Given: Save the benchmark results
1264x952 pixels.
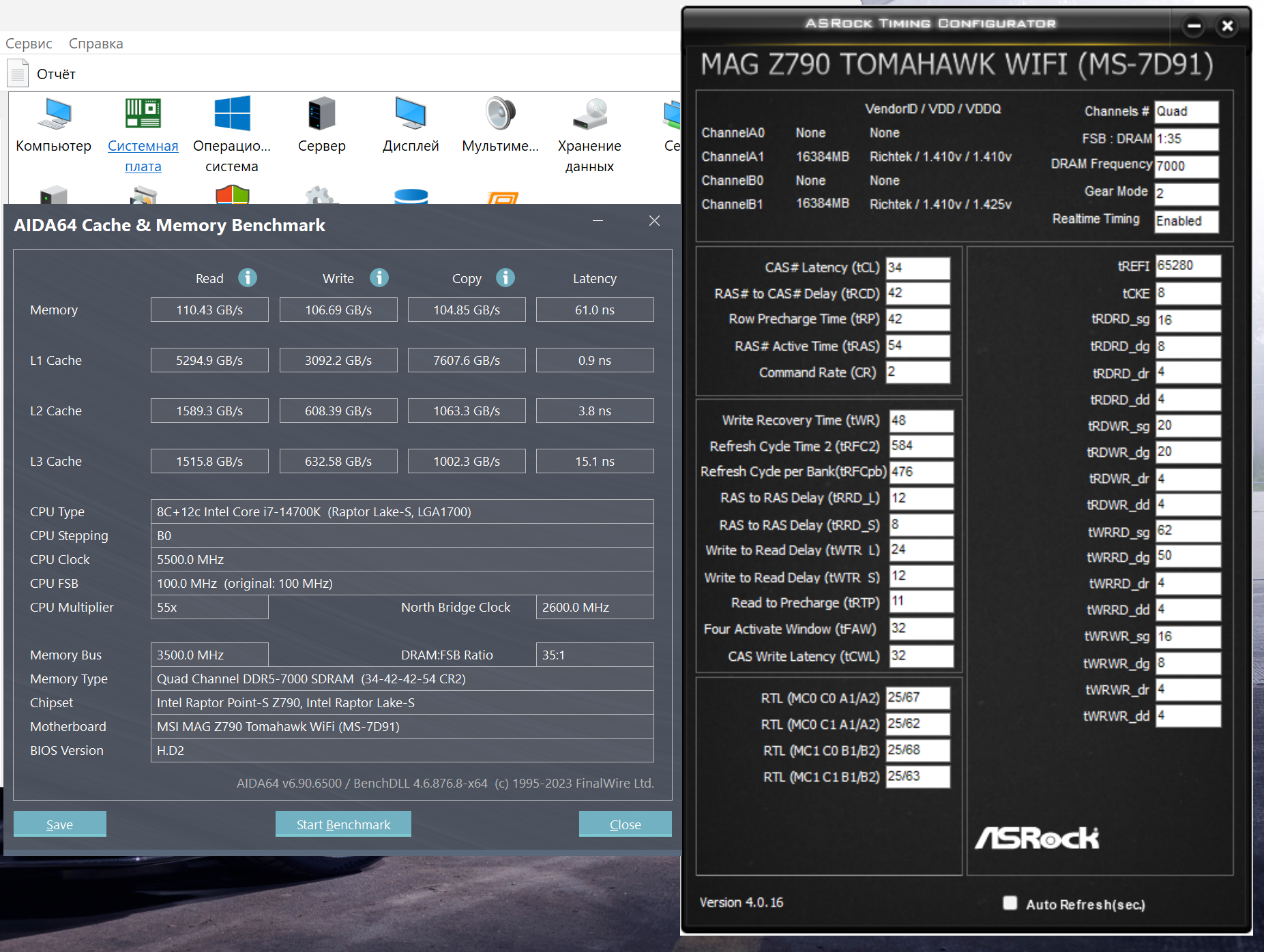Looking at the screenshot, I should coord(60,824).
